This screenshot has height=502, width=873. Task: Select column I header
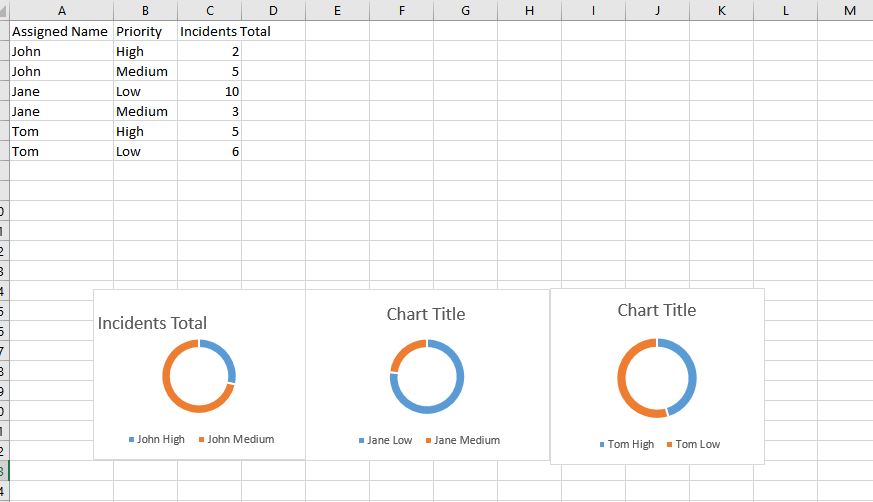pos(594,11)
